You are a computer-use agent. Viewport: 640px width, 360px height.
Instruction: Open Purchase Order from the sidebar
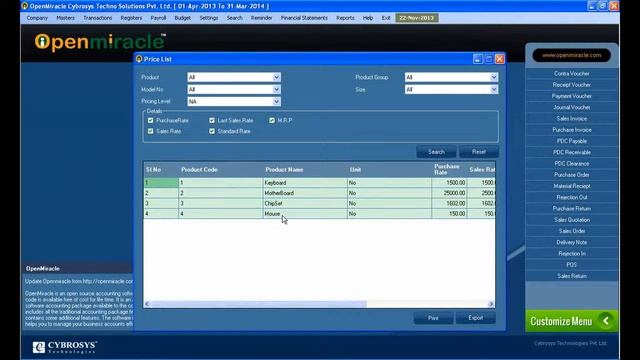click(x=571, y=175)
